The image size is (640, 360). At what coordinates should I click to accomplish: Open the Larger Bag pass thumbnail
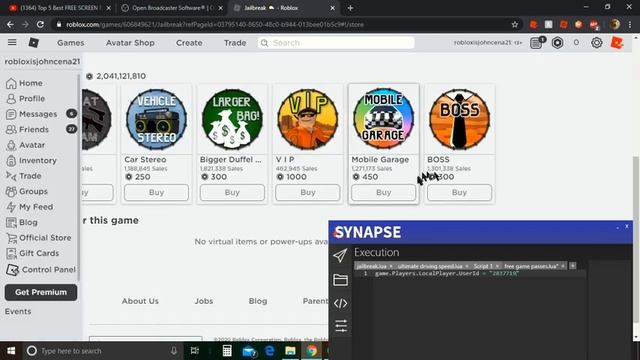(232, 119)
